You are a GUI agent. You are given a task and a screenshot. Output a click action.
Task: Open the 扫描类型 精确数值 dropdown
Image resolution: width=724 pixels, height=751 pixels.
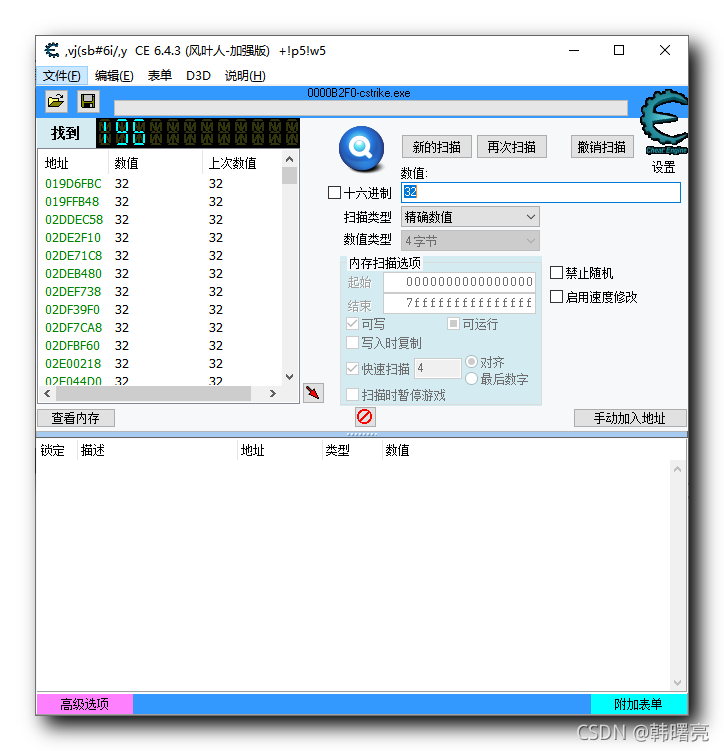pyautogui.click(x=470, y=217)
